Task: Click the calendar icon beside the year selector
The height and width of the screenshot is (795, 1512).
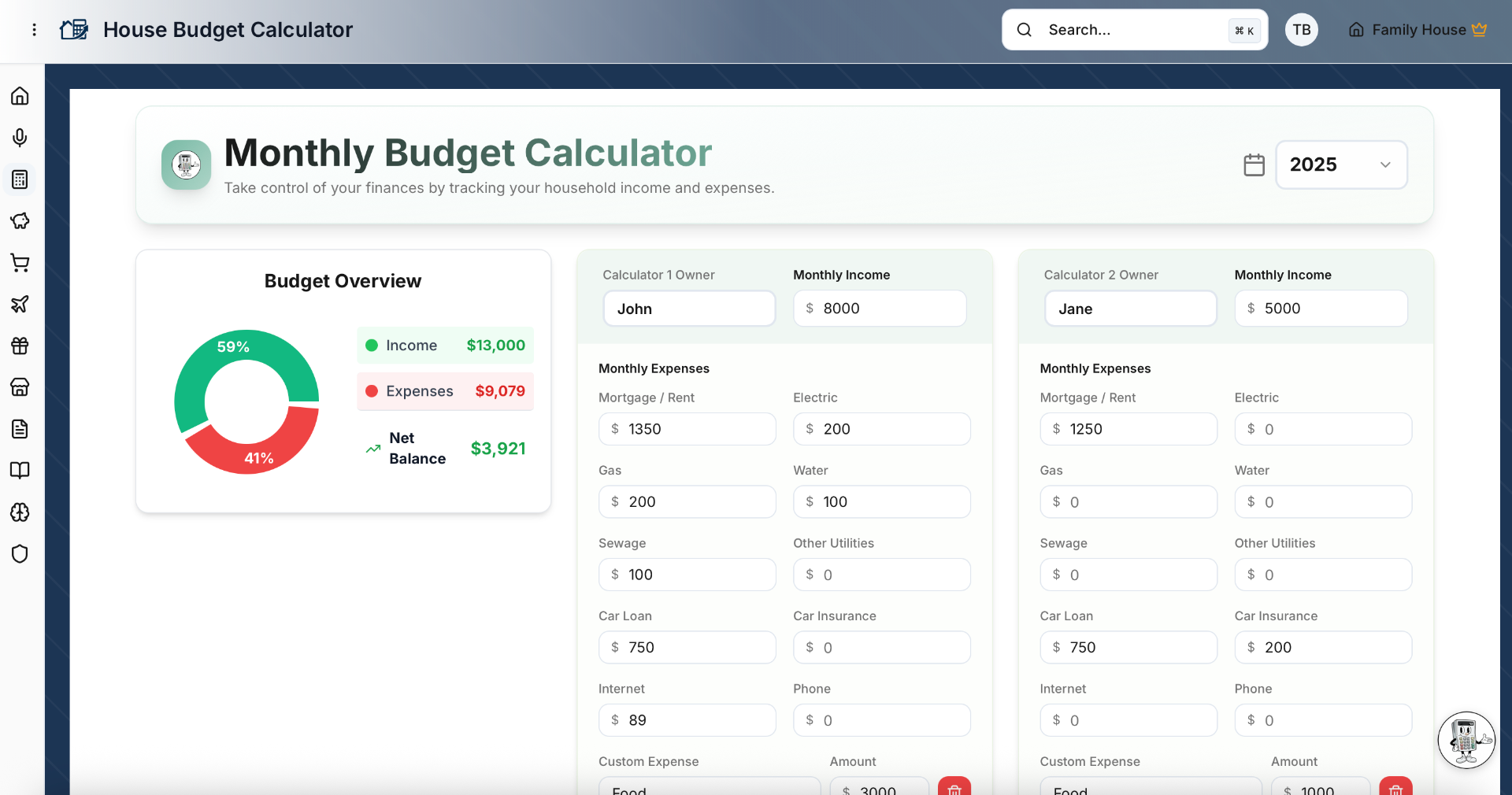Action: click(1254, 165)
